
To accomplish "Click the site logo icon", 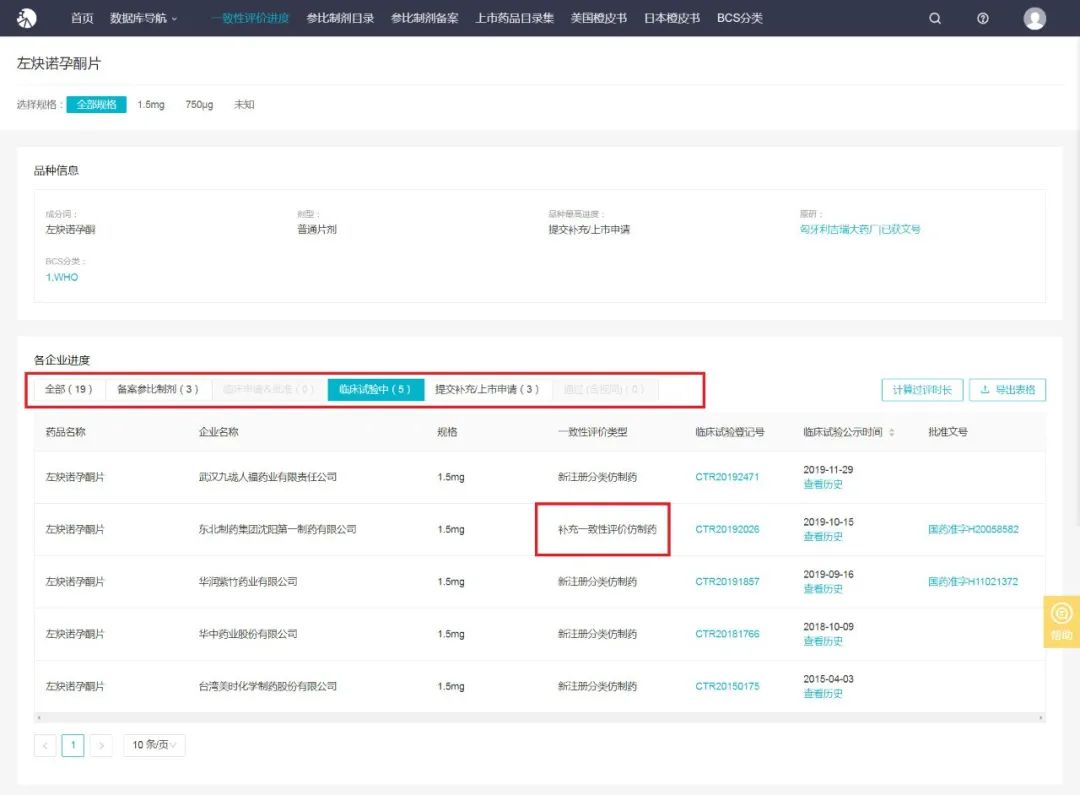I will click(x=26, y=18).
